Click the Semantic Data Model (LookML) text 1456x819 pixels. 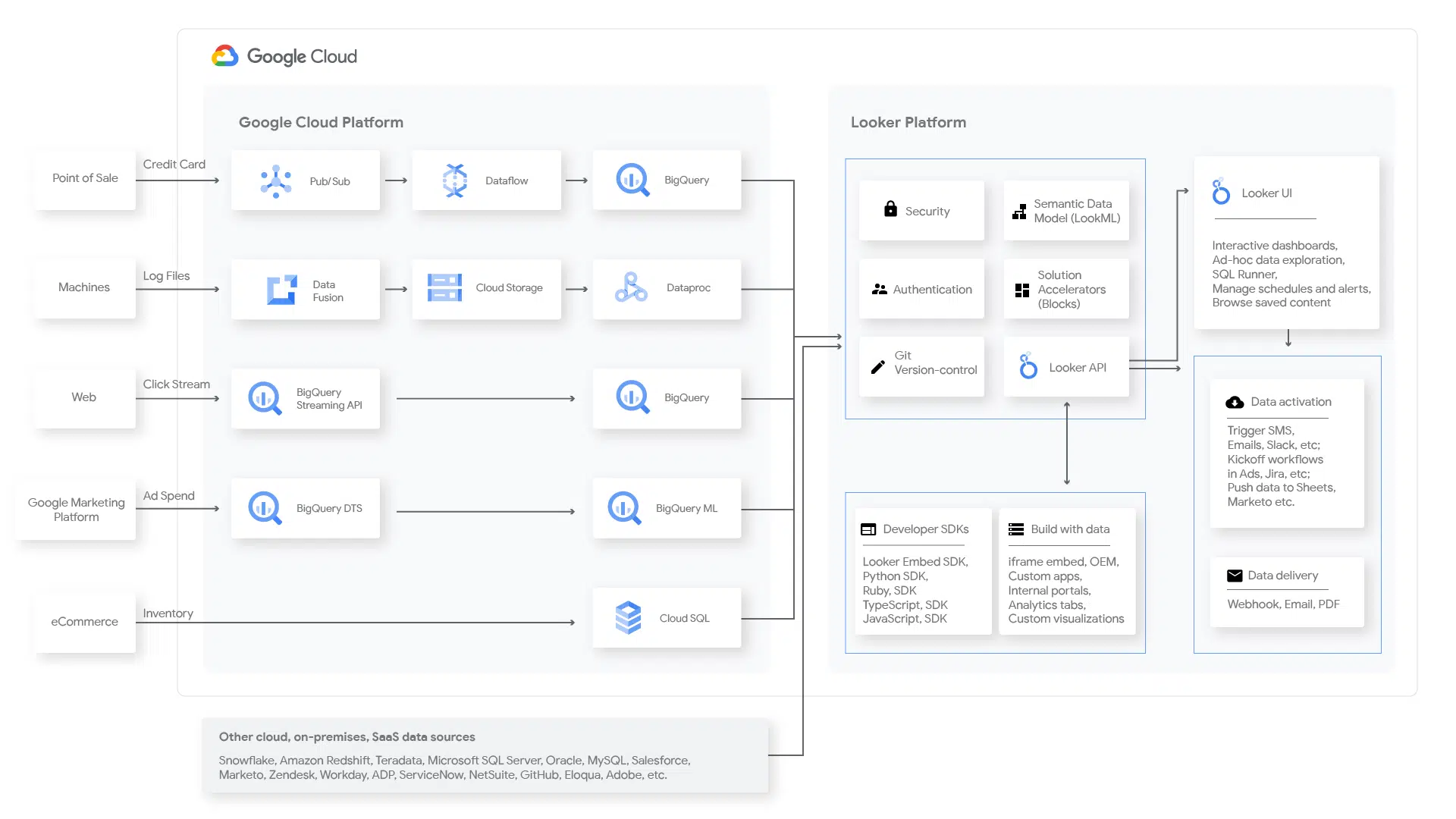pyautogui.click(x=1077, y=211)
